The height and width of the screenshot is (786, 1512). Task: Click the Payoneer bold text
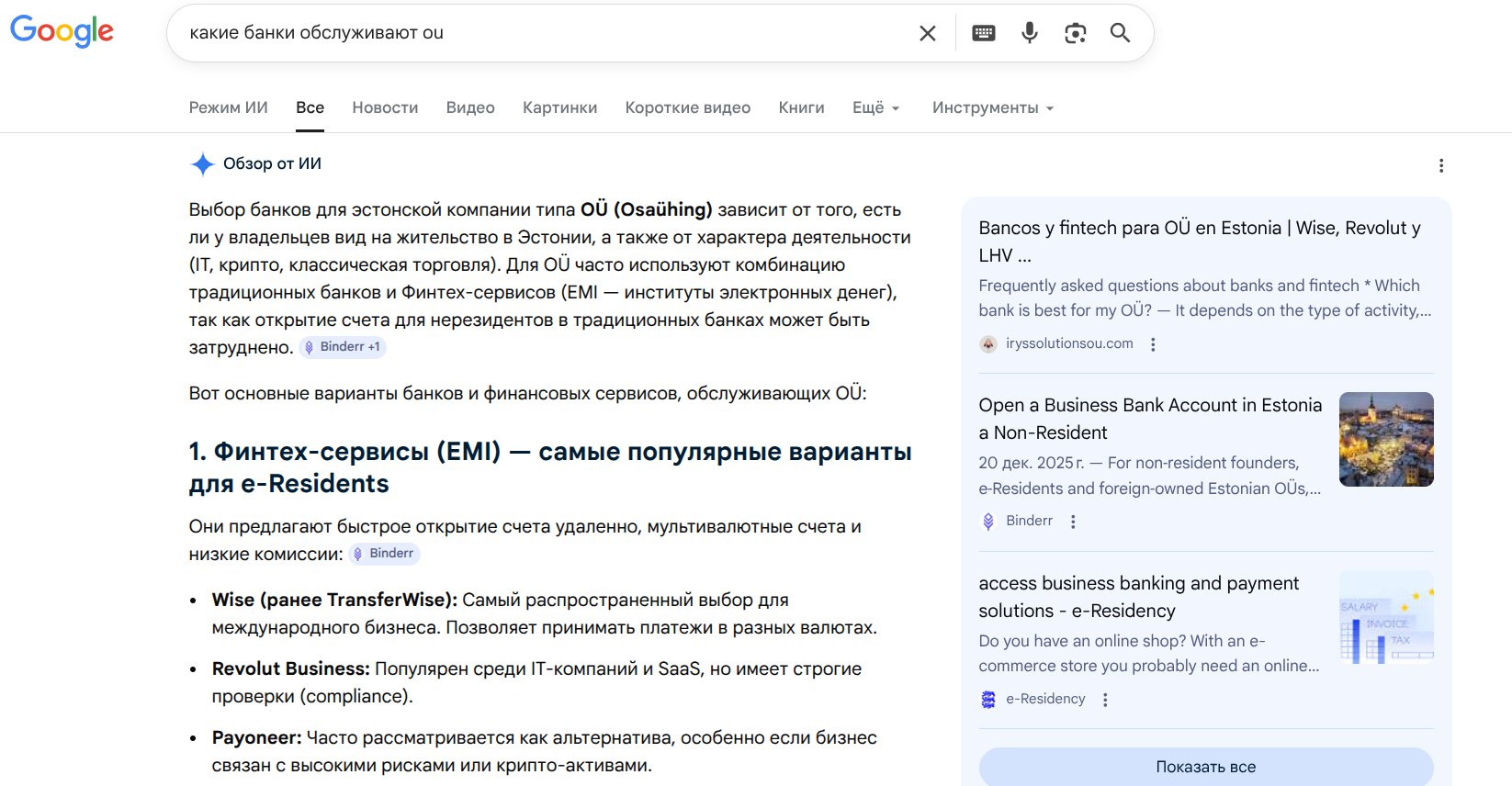pyautogui.click(x=256, y=737)
